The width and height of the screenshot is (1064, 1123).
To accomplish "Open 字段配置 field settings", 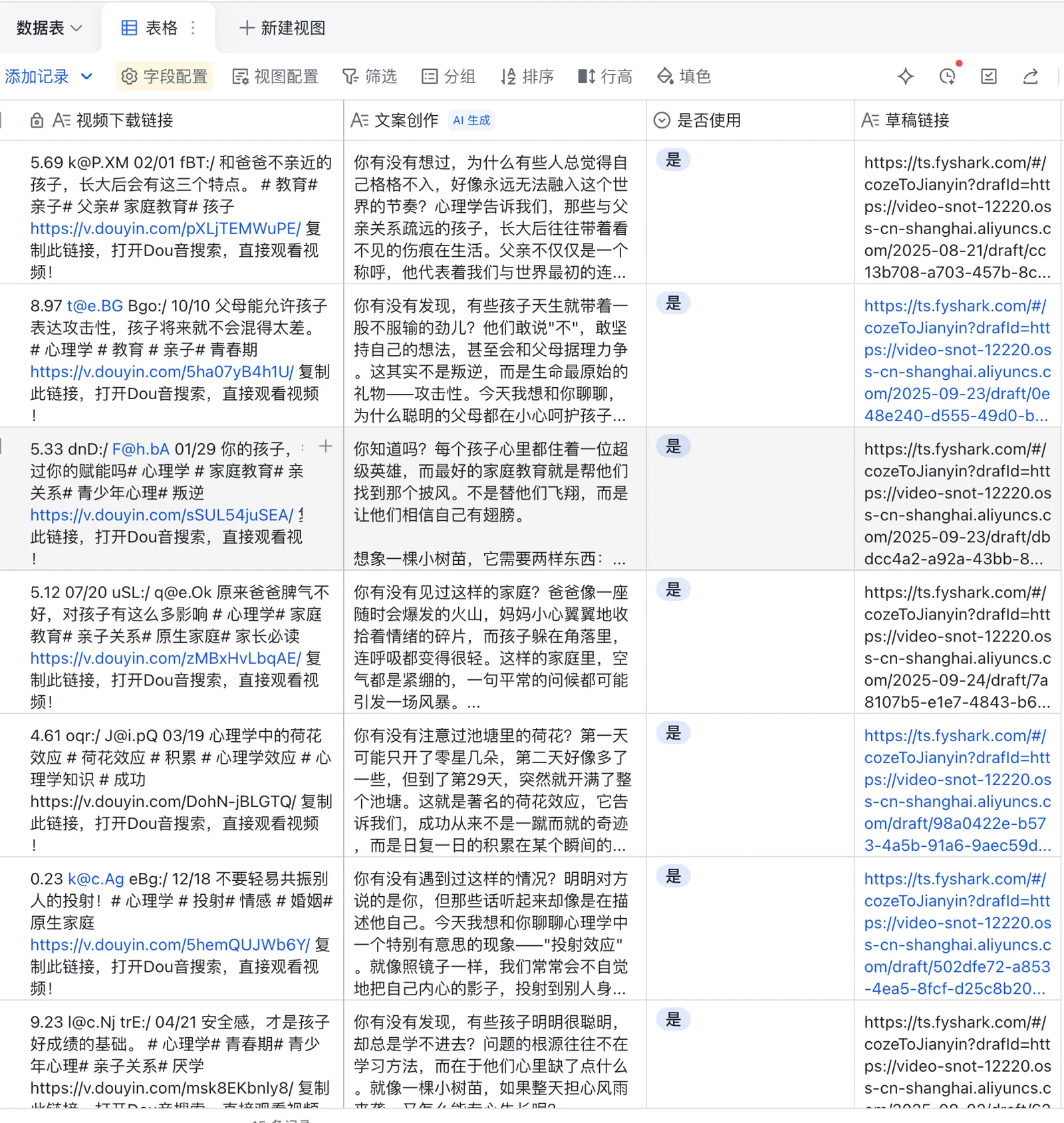I will coord(164,77).
